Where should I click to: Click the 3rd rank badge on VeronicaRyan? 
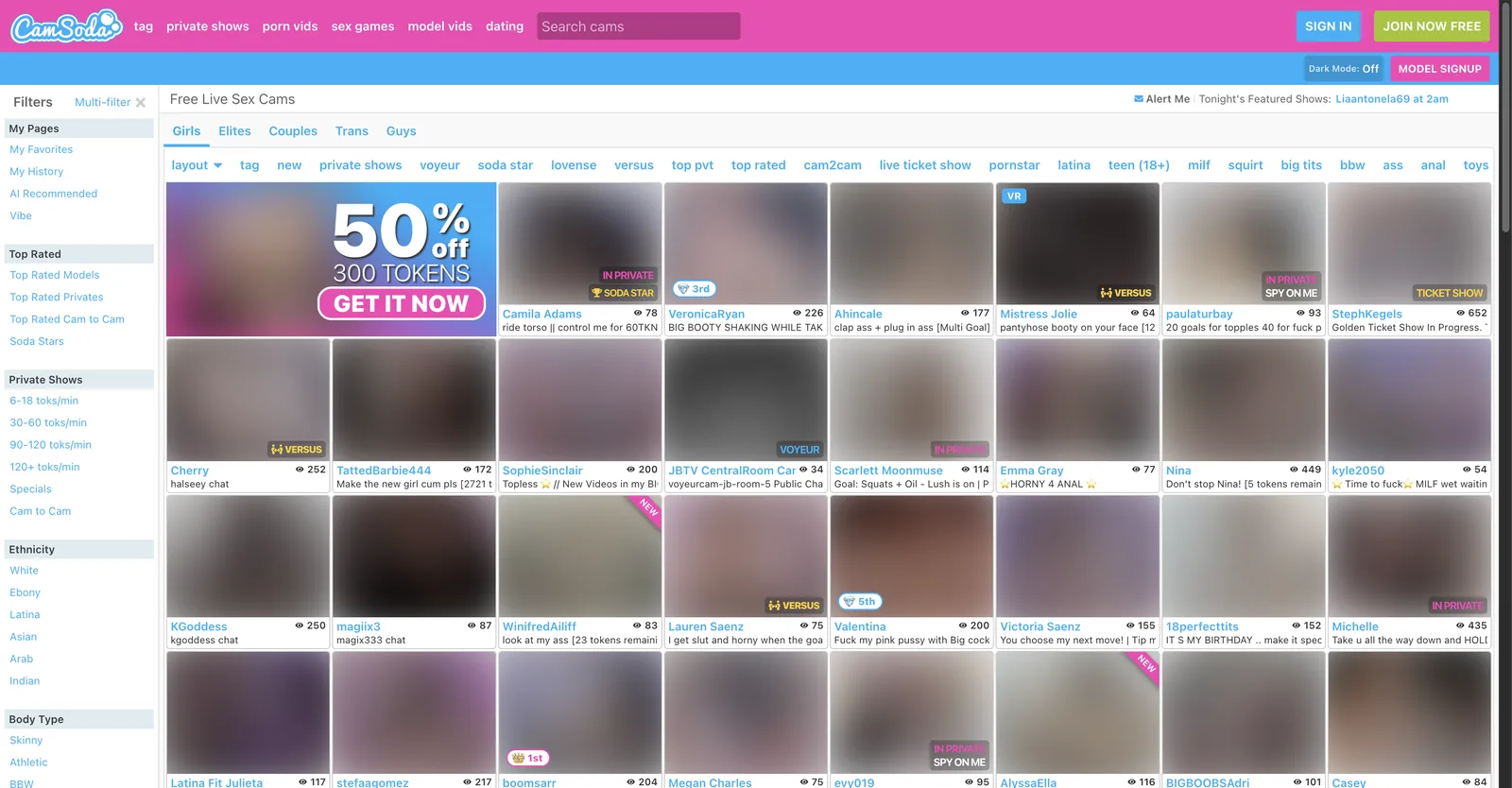pos(695,289)
